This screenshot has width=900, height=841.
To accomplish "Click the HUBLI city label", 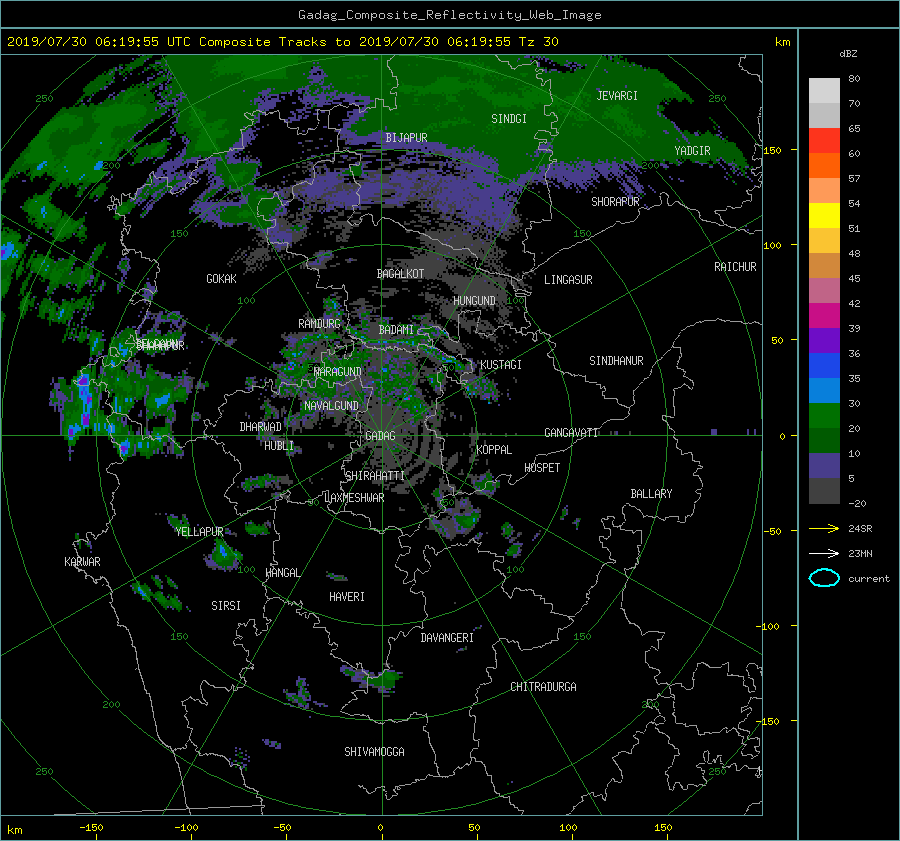I will coord(279,446).
